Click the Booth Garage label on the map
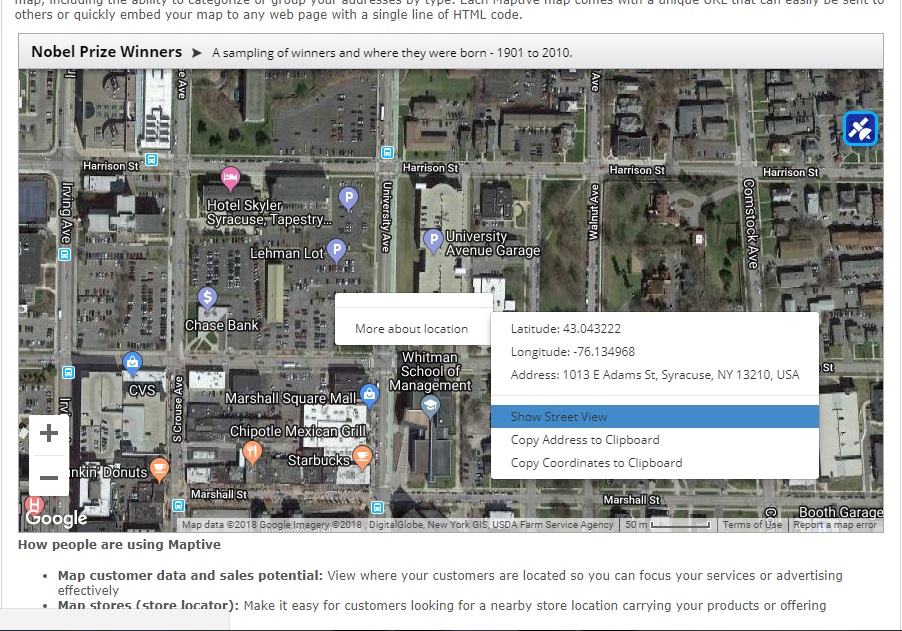 click(840, 512)
